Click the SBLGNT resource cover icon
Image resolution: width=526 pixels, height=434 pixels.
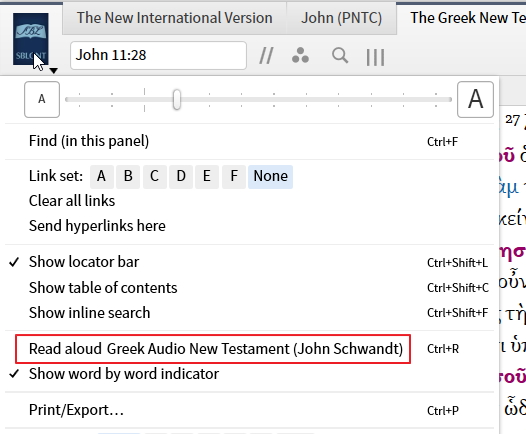[31, 39]
